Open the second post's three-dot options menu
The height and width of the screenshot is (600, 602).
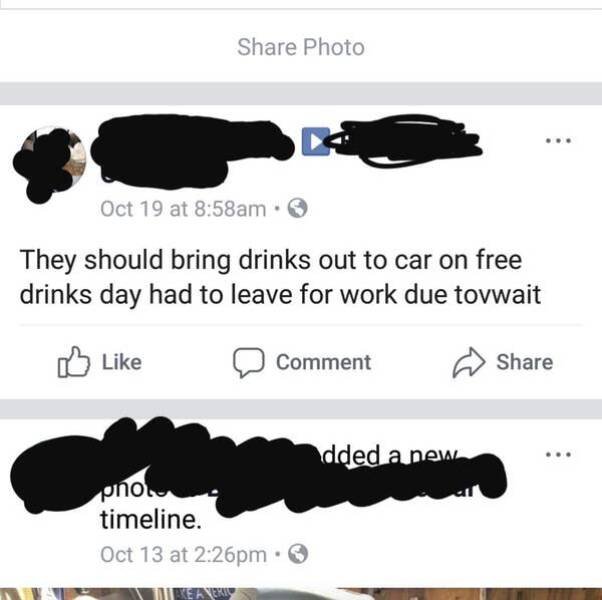click(x=559, y=455)
